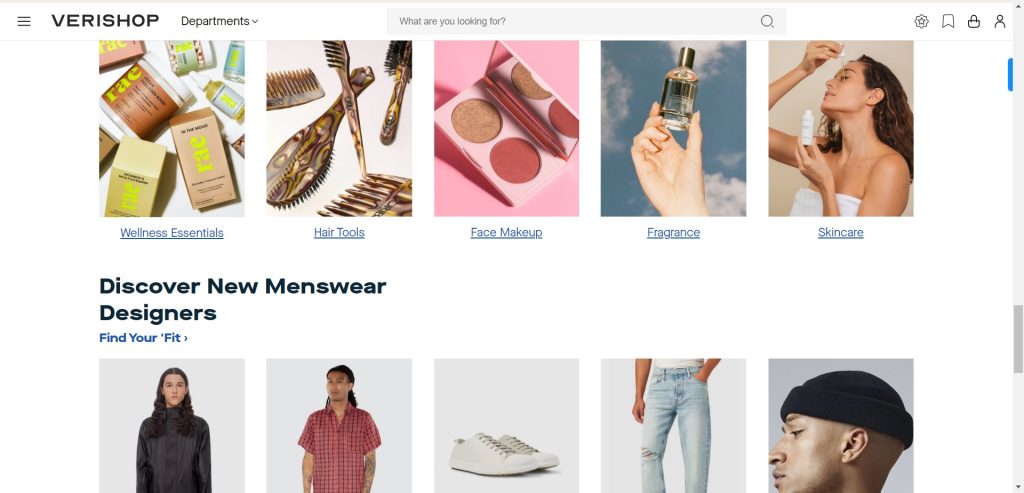Select the perfume bottle image
Viewport: 1024px width, 493px height.
tap(673, 129)
